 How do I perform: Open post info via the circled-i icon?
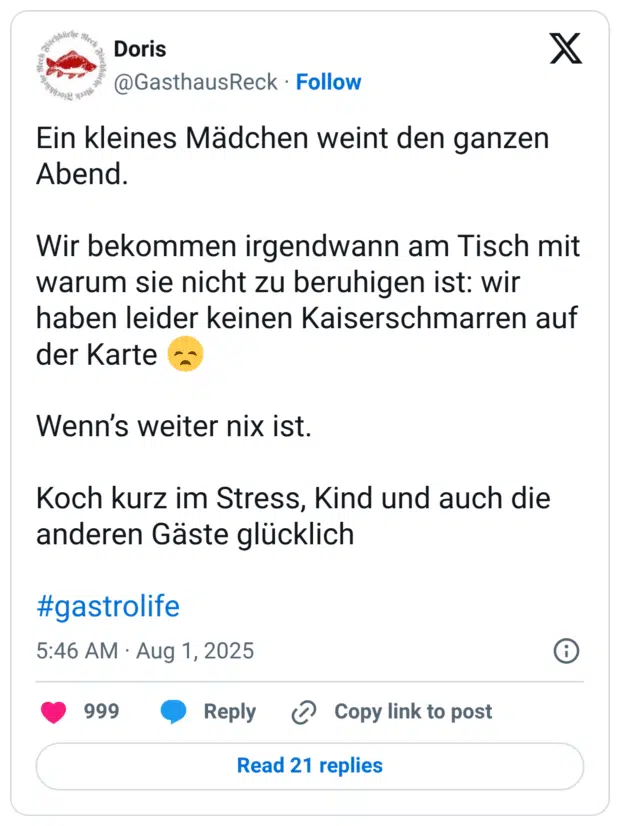(x=565, y=651)
